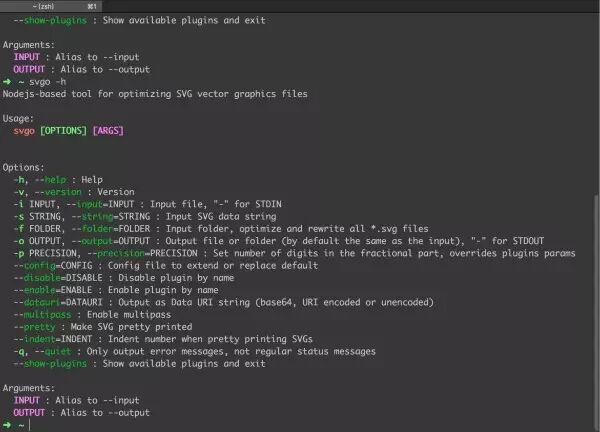Click the top --show-plugins line
Image resolution: width=600 pixels, height=432 pixels.
coord(139,20)
